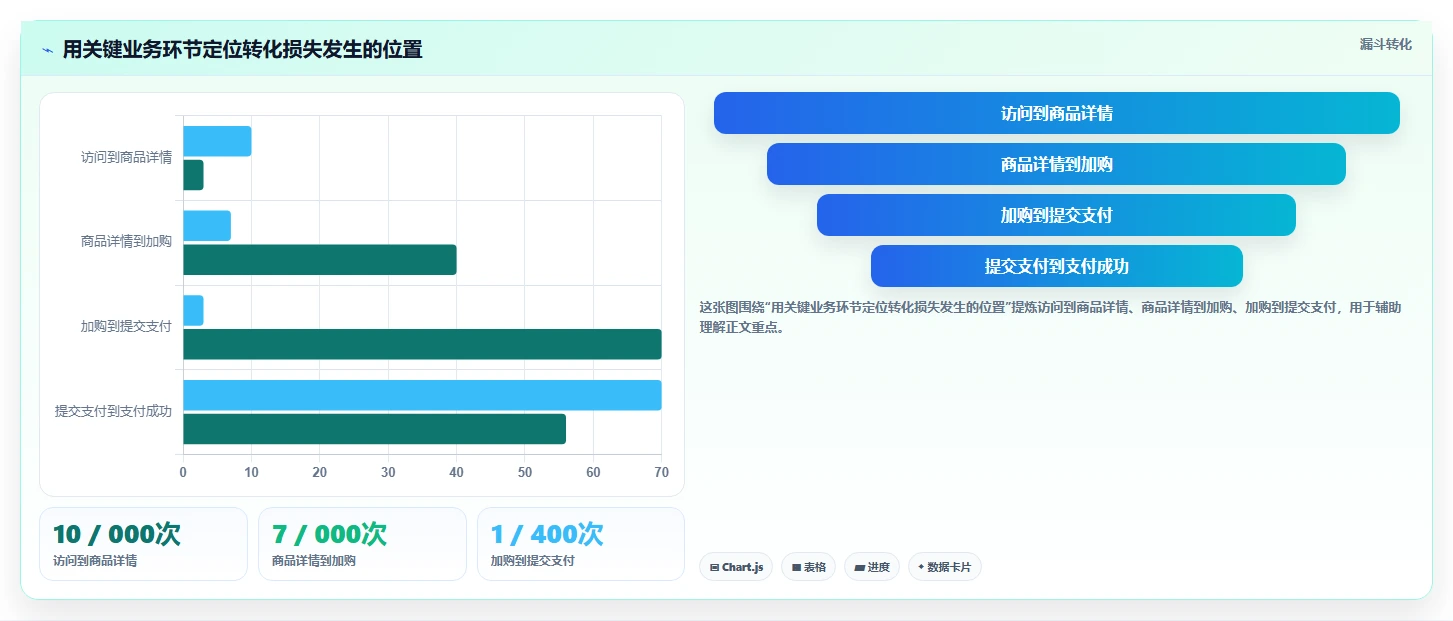Click the y-axis label 商品详情到加购
This screenshot has width=1453, height=621.
point(126,241)
